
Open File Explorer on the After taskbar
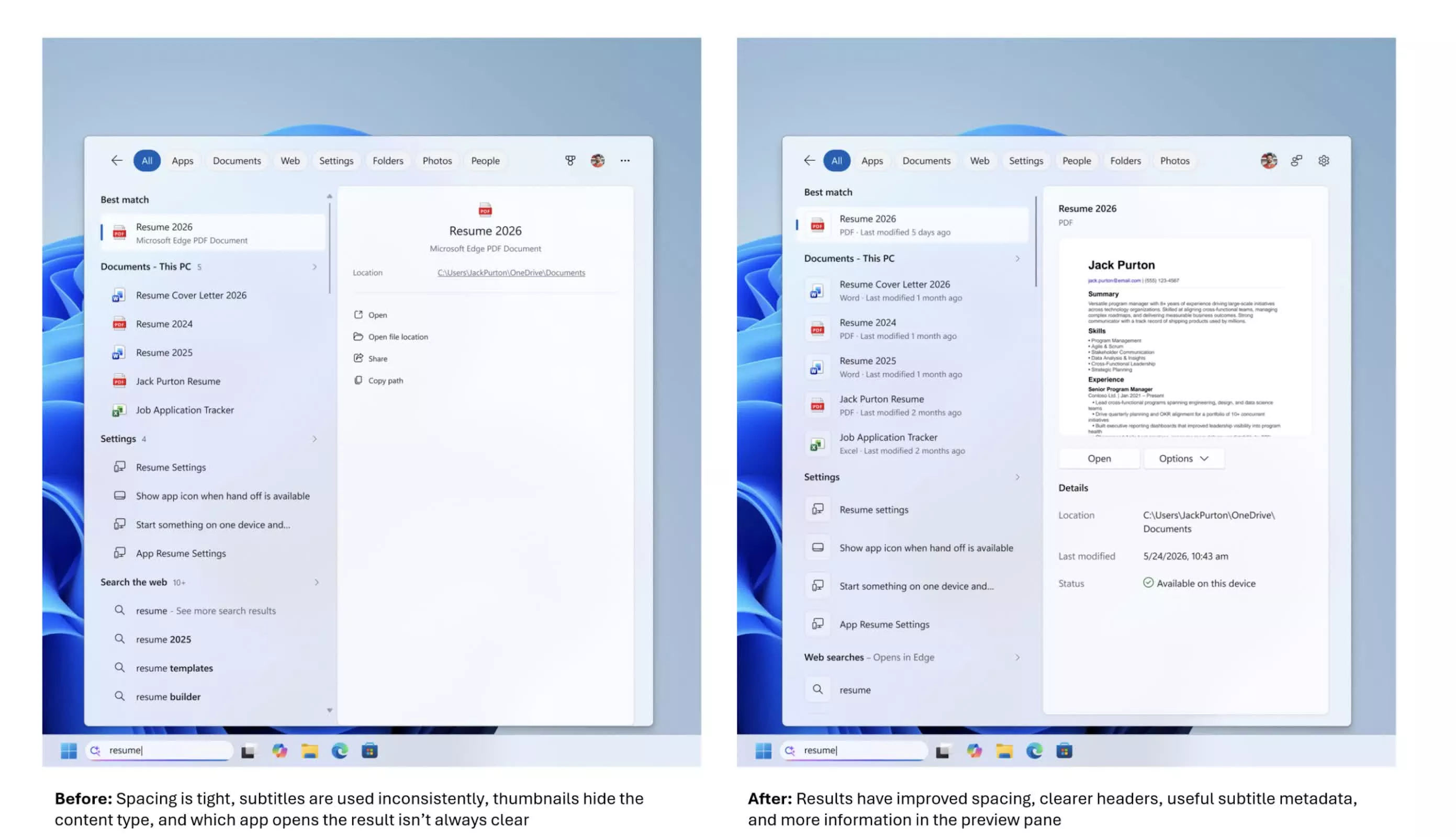[x=1004, y=750]
